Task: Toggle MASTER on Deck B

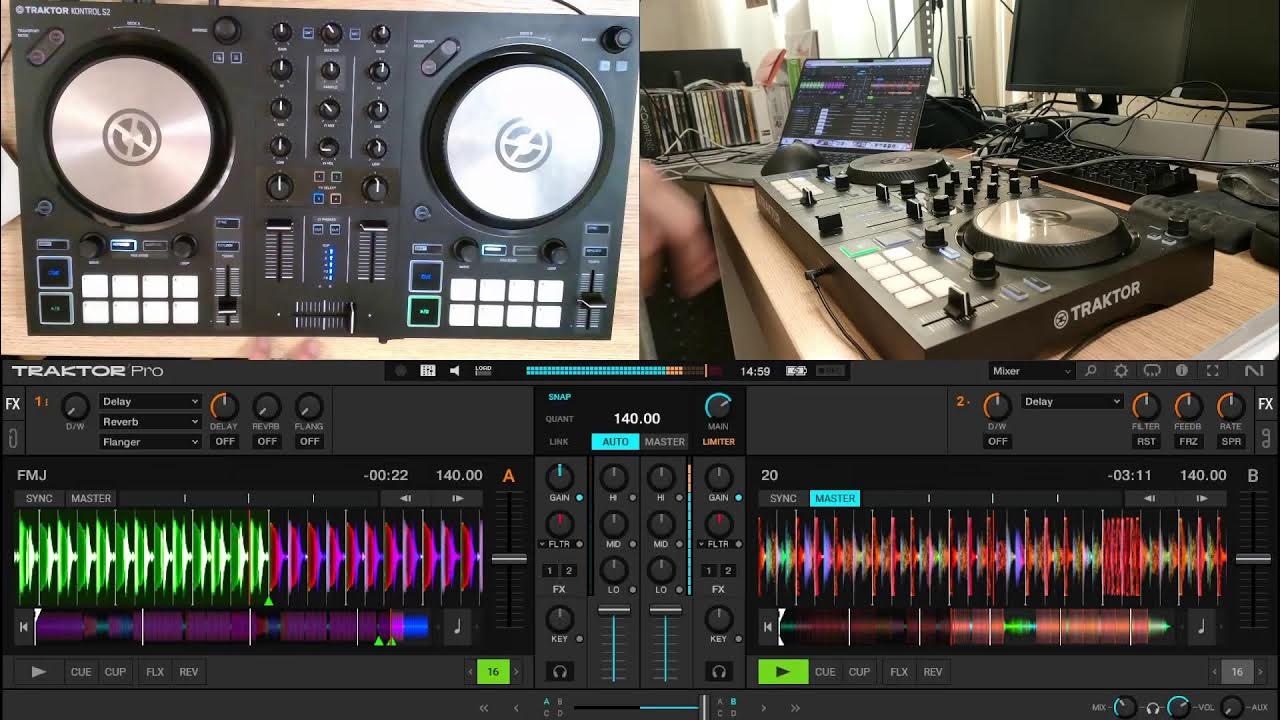Action: (x=835, y=498)
